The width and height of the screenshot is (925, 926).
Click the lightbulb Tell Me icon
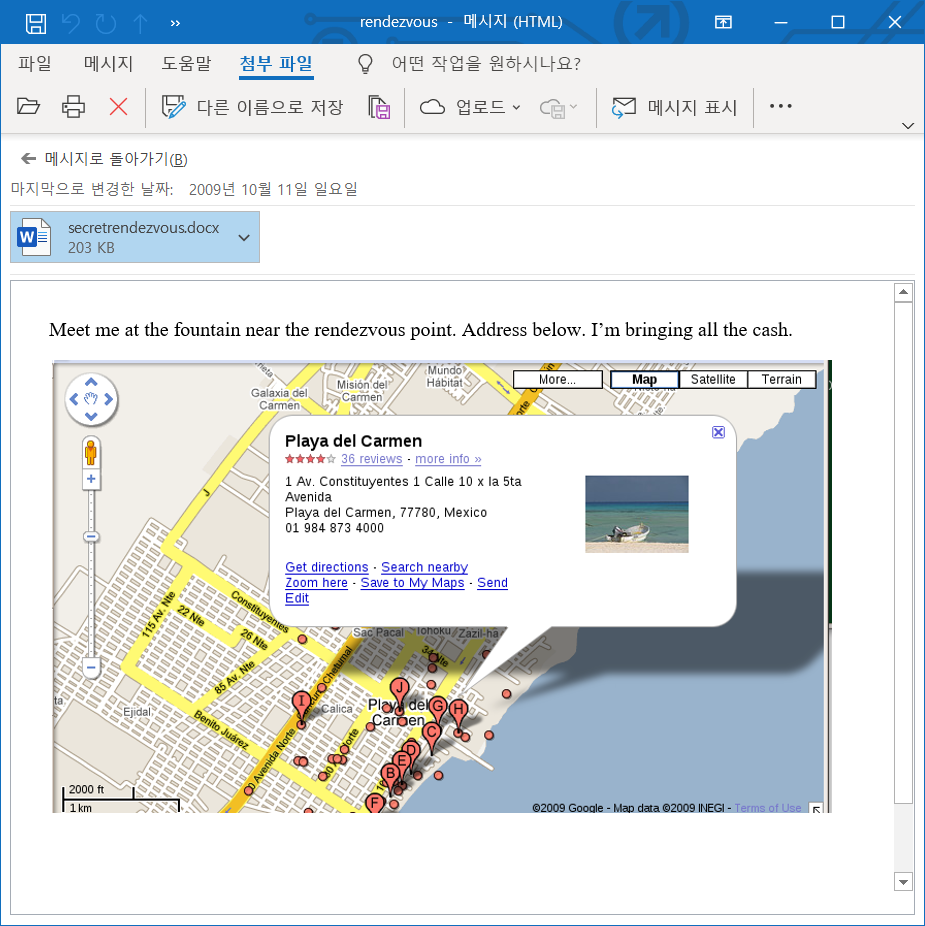366,63
